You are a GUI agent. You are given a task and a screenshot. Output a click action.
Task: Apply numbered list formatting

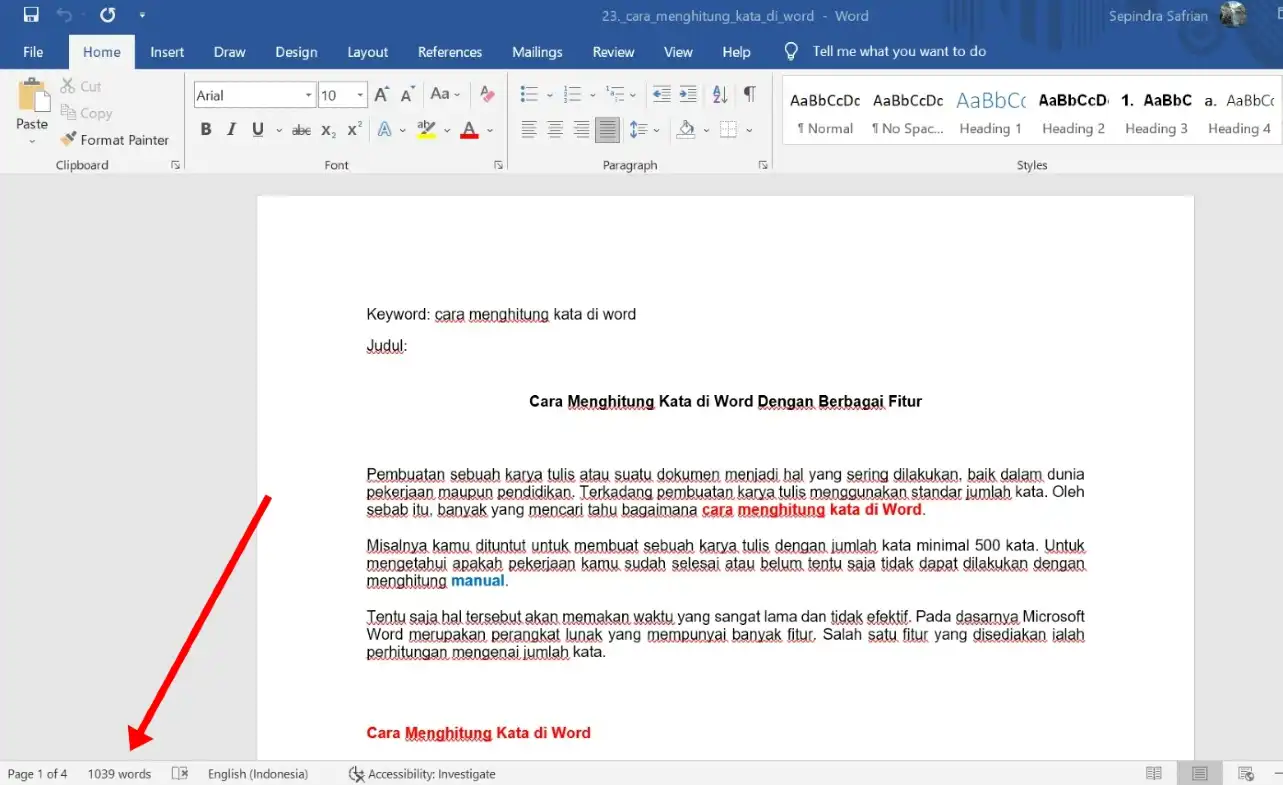(x=573, y=95)
